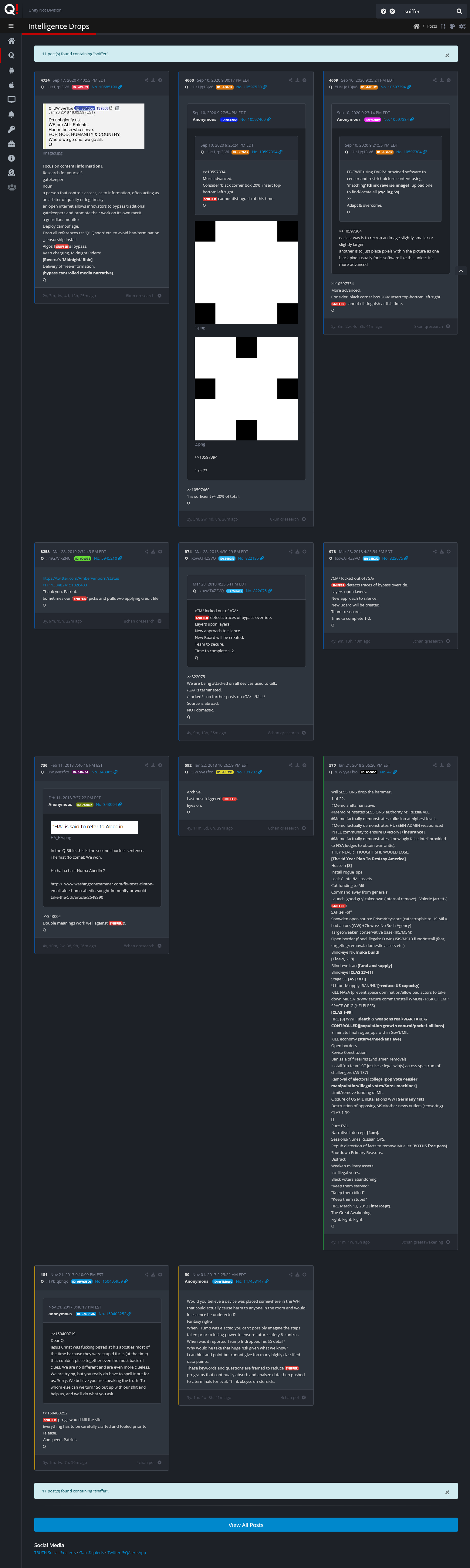Viewport: 470px width, 1568px height.
Task: Open the toolbox icon in sidebar
Action: point(11,144)
